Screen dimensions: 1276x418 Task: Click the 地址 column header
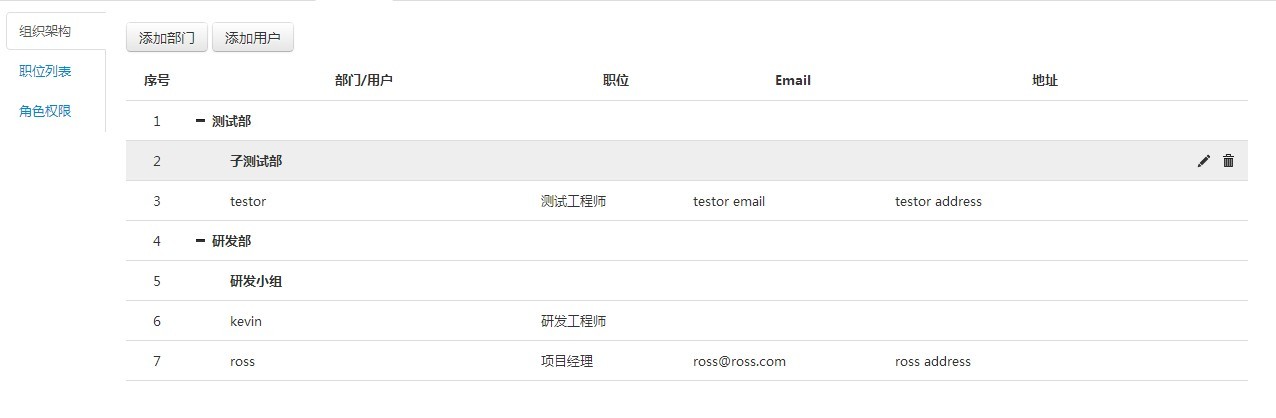pos(1045,80)
